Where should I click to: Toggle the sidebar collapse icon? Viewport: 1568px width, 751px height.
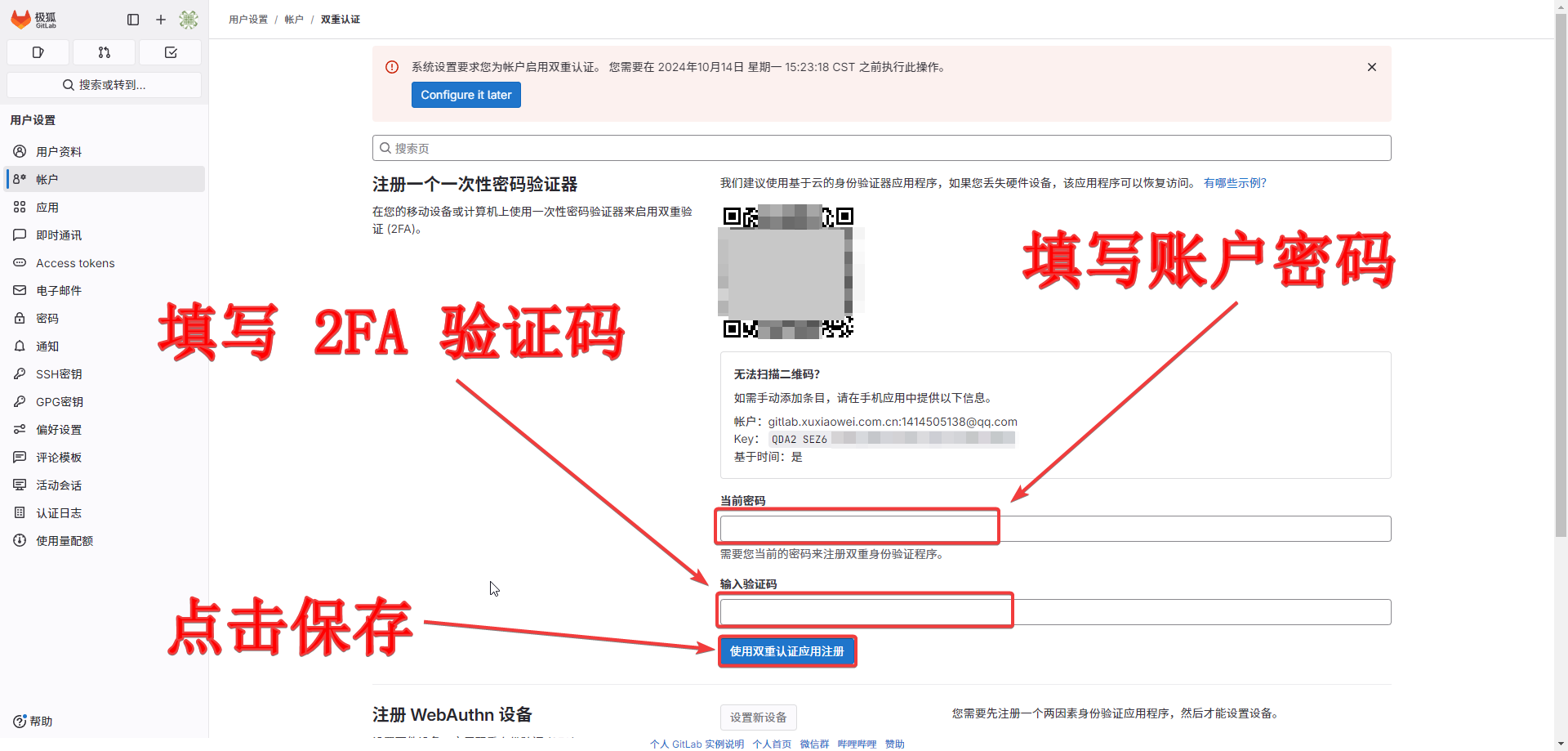pos(133,20)
